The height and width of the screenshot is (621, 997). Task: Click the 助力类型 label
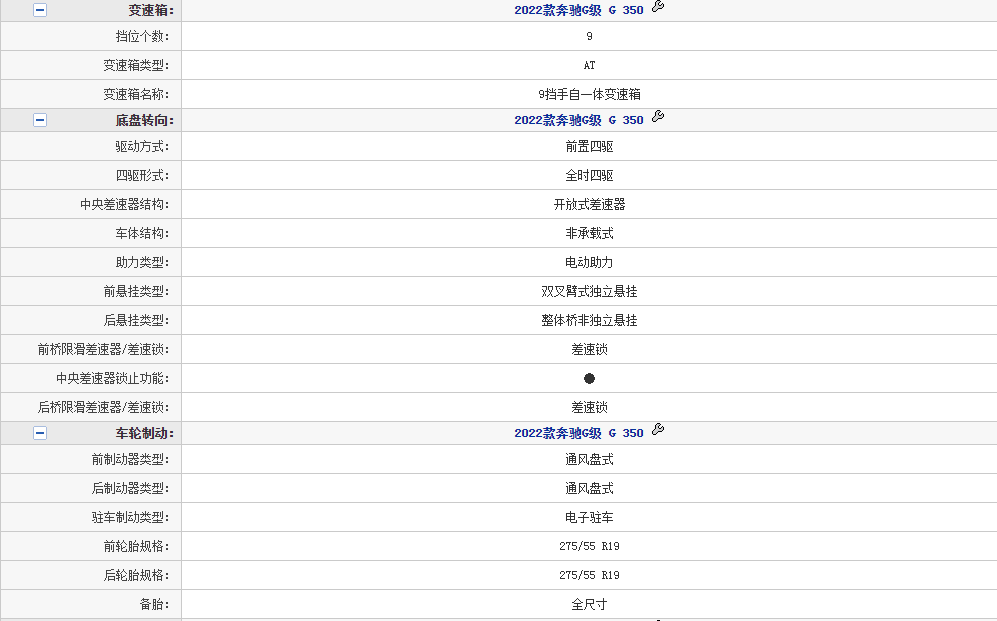142,262
